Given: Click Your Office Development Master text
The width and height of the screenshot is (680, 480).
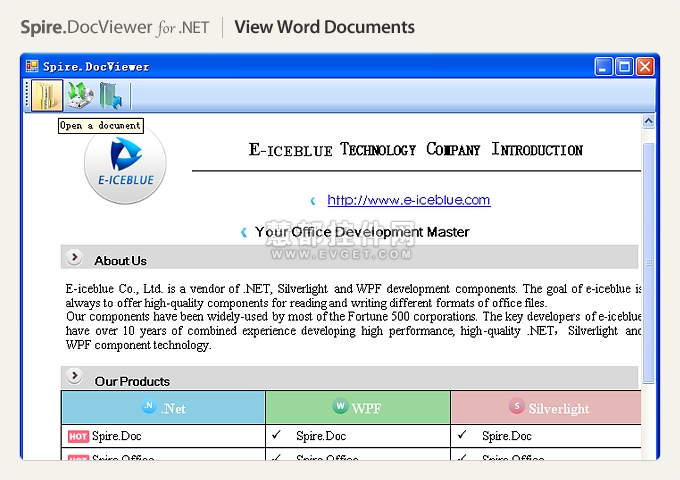Looking at the screenshot, I should pyautogui.click(x=362, y=232).
